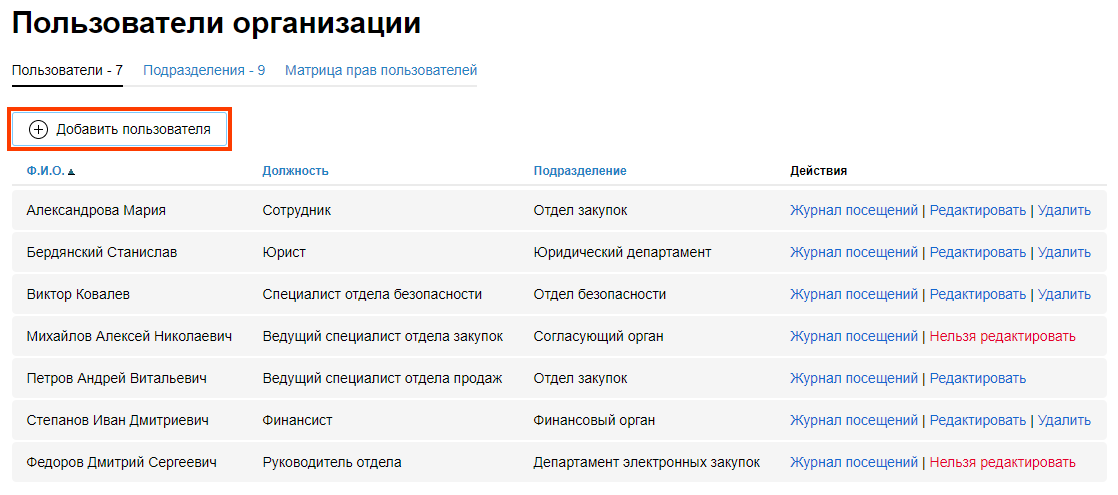Click Редактировать for Виктор Ковалев

tap(977, 294)
